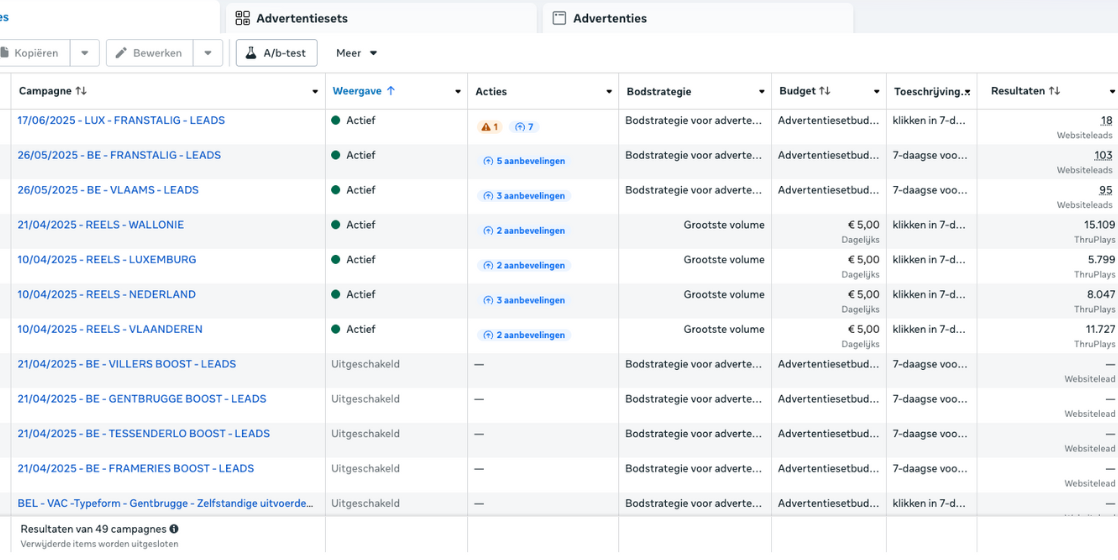The image size is (1118, 560).
Task: Open the Bewerken dropdown arrow
Action: (x=207, y=53)
